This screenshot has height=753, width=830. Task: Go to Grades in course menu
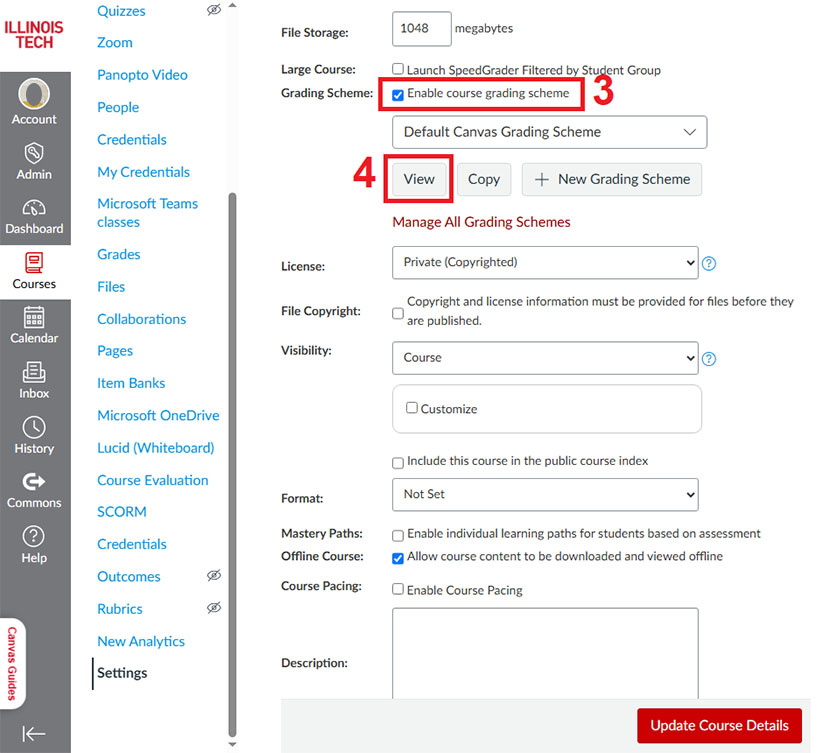coord(118,254)
